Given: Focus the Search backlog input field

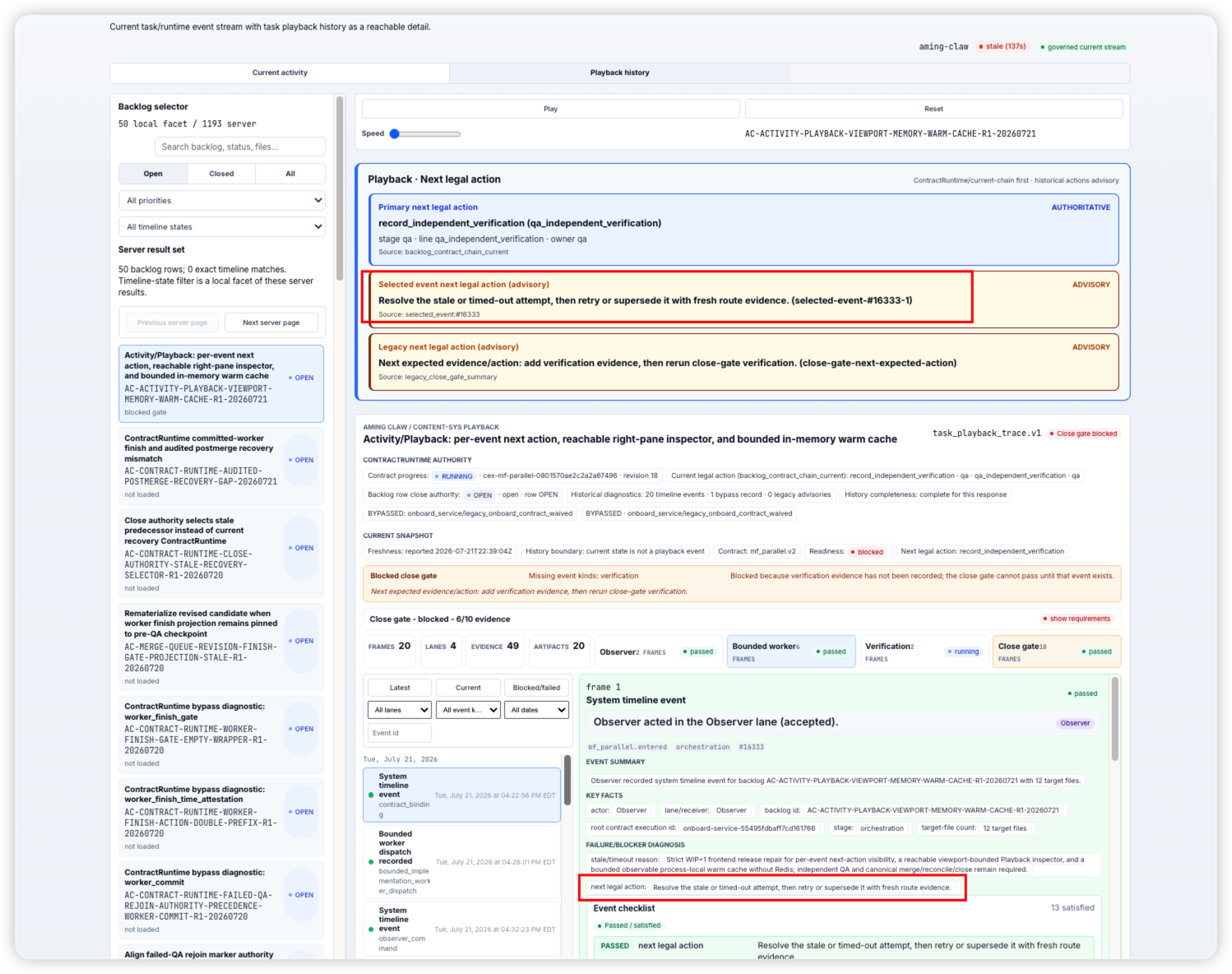Looking at the screenshot, I should [239, 146].
